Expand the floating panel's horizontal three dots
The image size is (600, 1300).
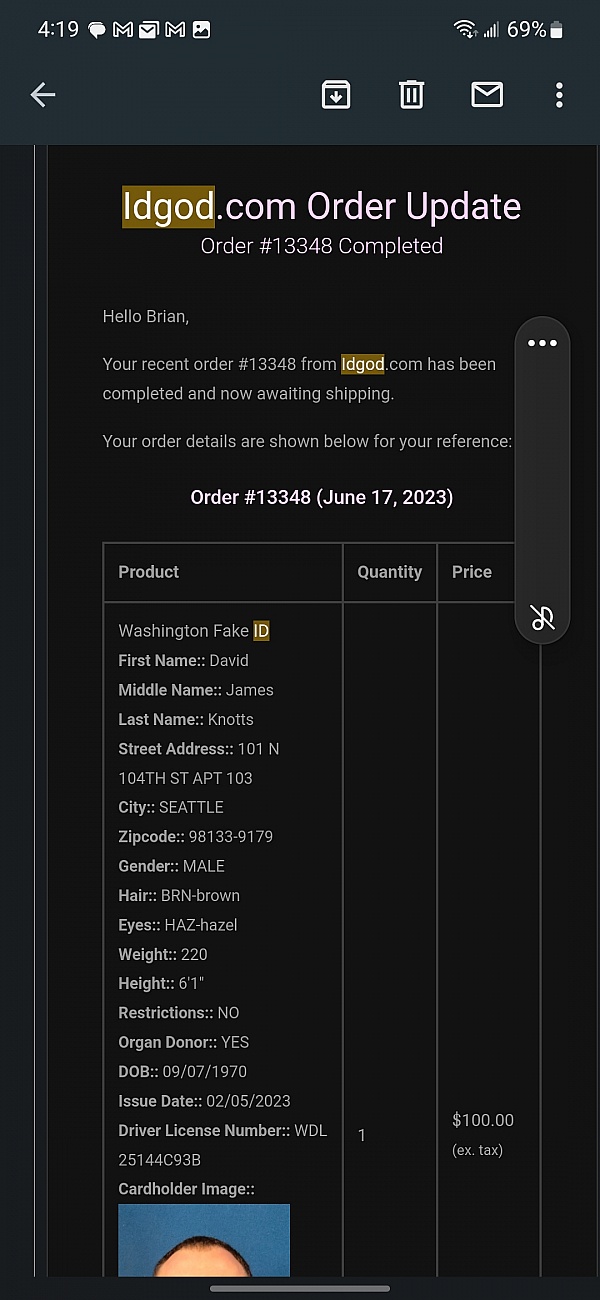tap(542, 343)
